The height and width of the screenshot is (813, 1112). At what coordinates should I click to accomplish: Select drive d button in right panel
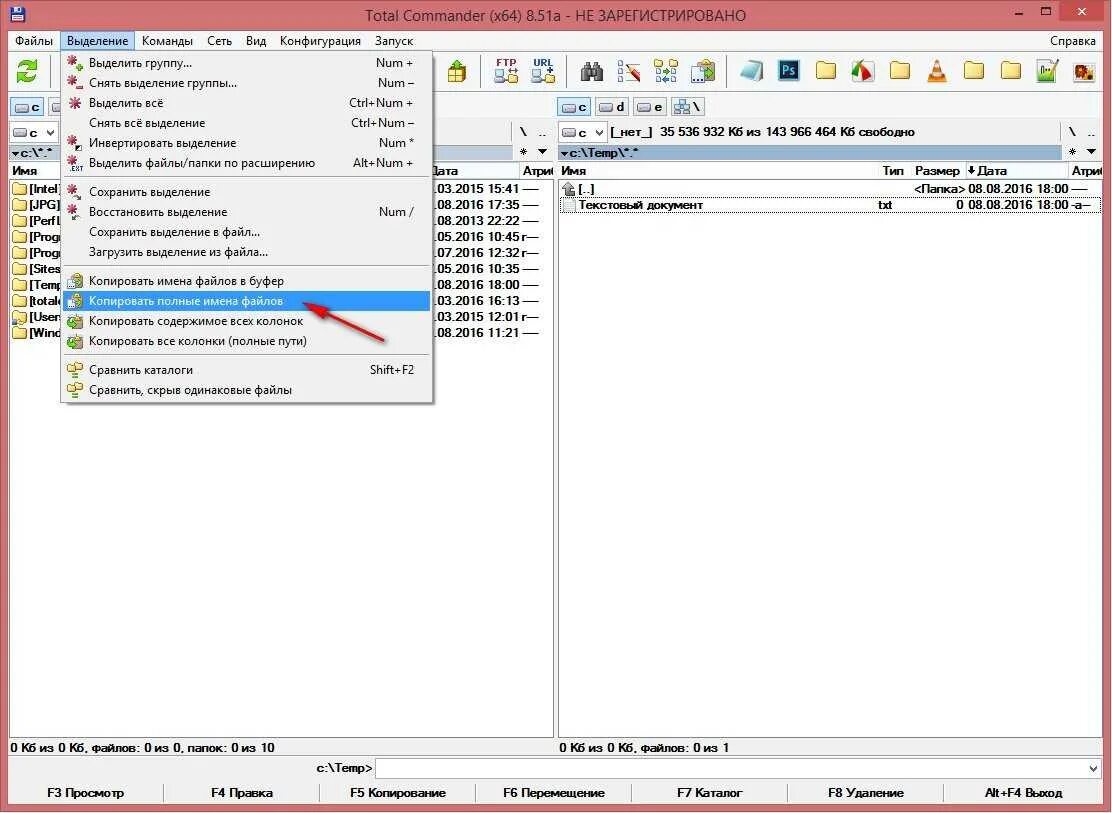(x=611, y=107)
